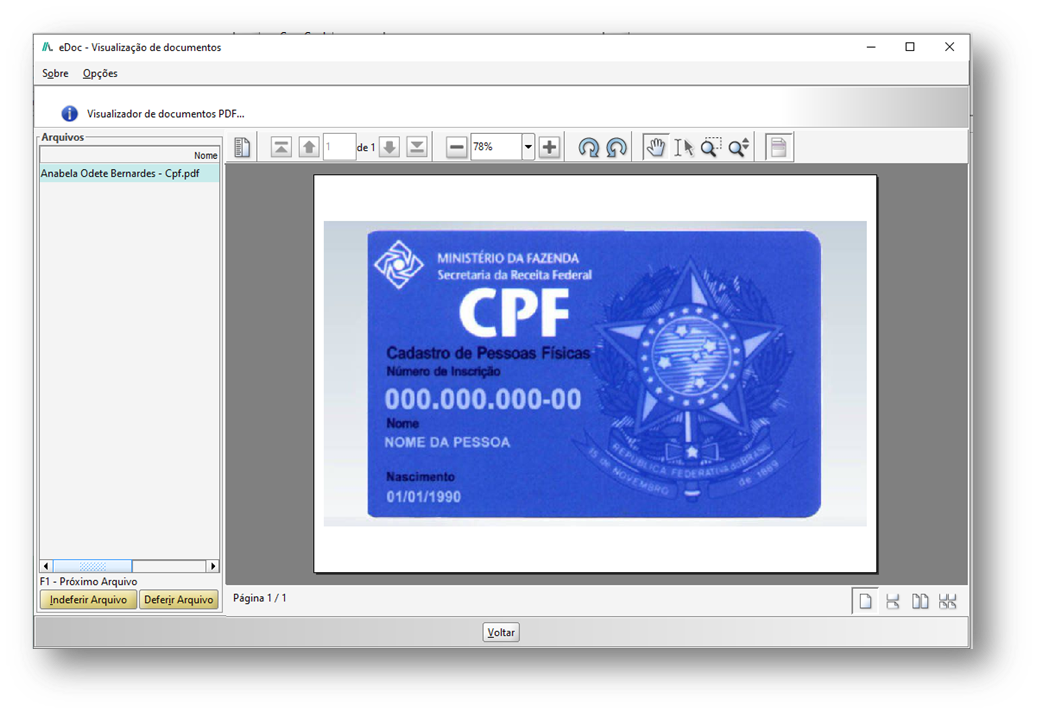Close the eDoc window
The height and width of the screenshot is (714, 1038).
click(949, 47)
